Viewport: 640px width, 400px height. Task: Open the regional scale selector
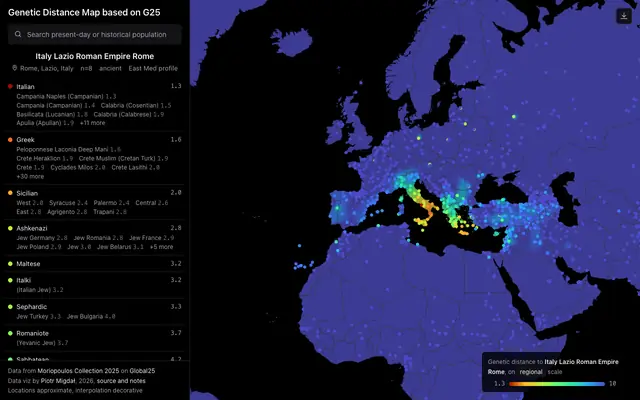coord(531,372)
